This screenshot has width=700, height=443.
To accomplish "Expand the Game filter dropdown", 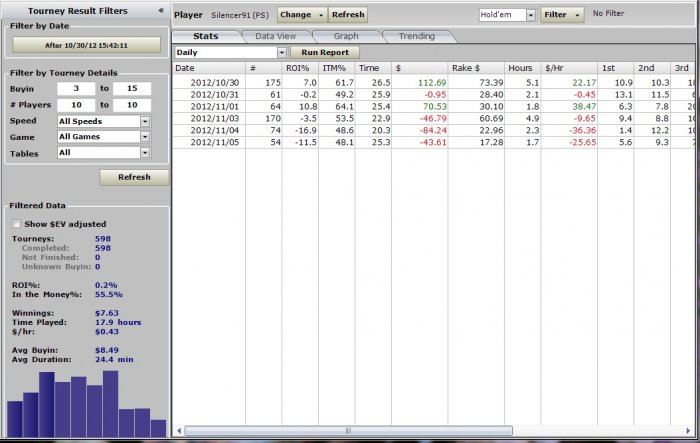I will tap(145, 137).
